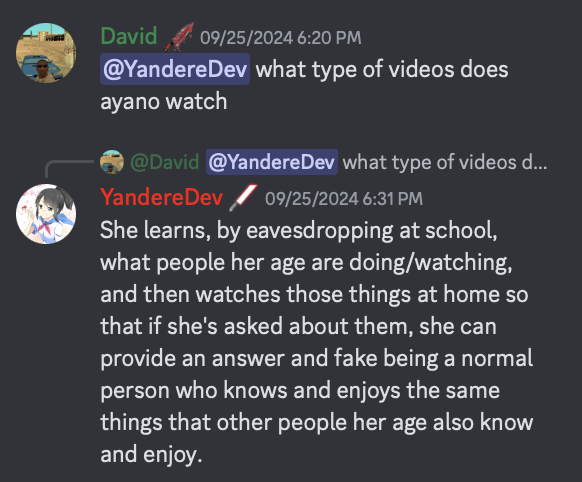
Task: Click the line 'provide an answer and fake'
Action: click(x=271, y=358)
